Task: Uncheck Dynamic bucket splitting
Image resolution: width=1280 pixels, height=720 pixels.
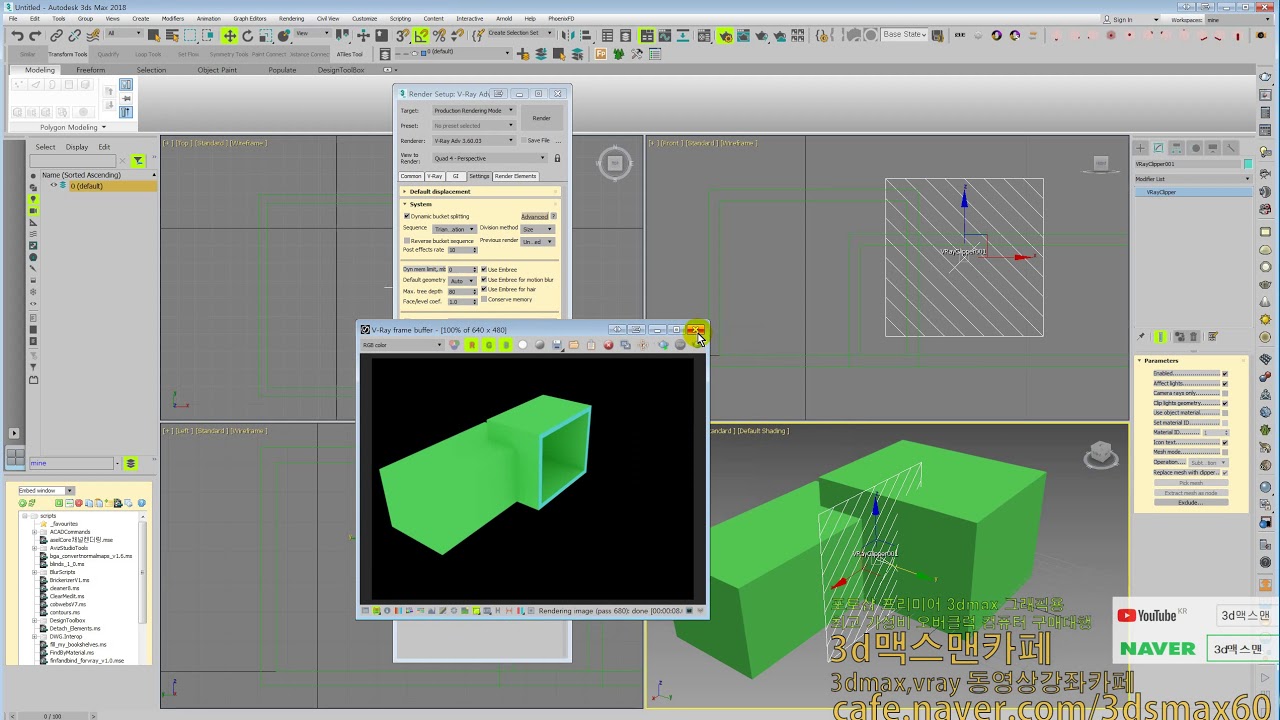Action: click(407, 216)
